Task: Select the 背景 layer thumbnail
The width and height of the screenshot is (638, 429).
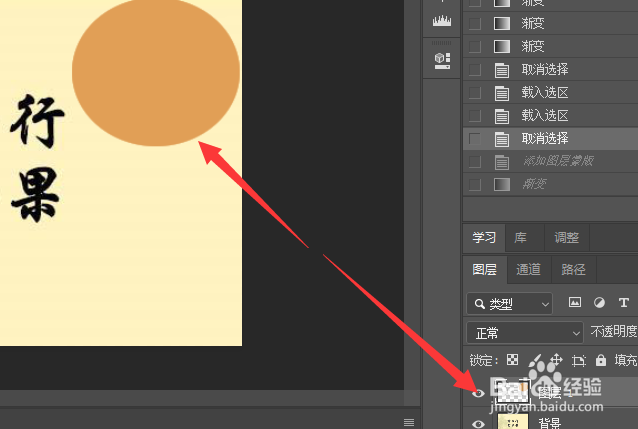Action: pyautogui.click(x=513, y=422)
